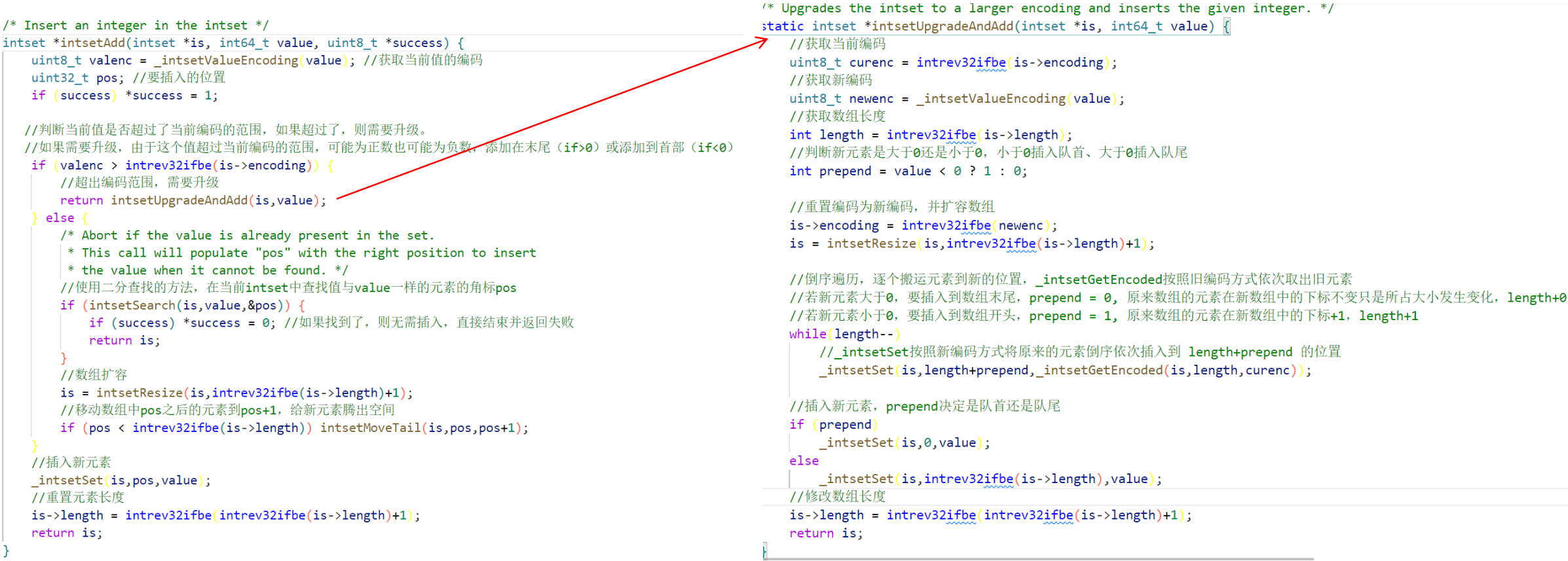Click the else keyword after 'if (prepend)'
Image resolution: width=1568 pixels, height=561 pixels.
804,460
